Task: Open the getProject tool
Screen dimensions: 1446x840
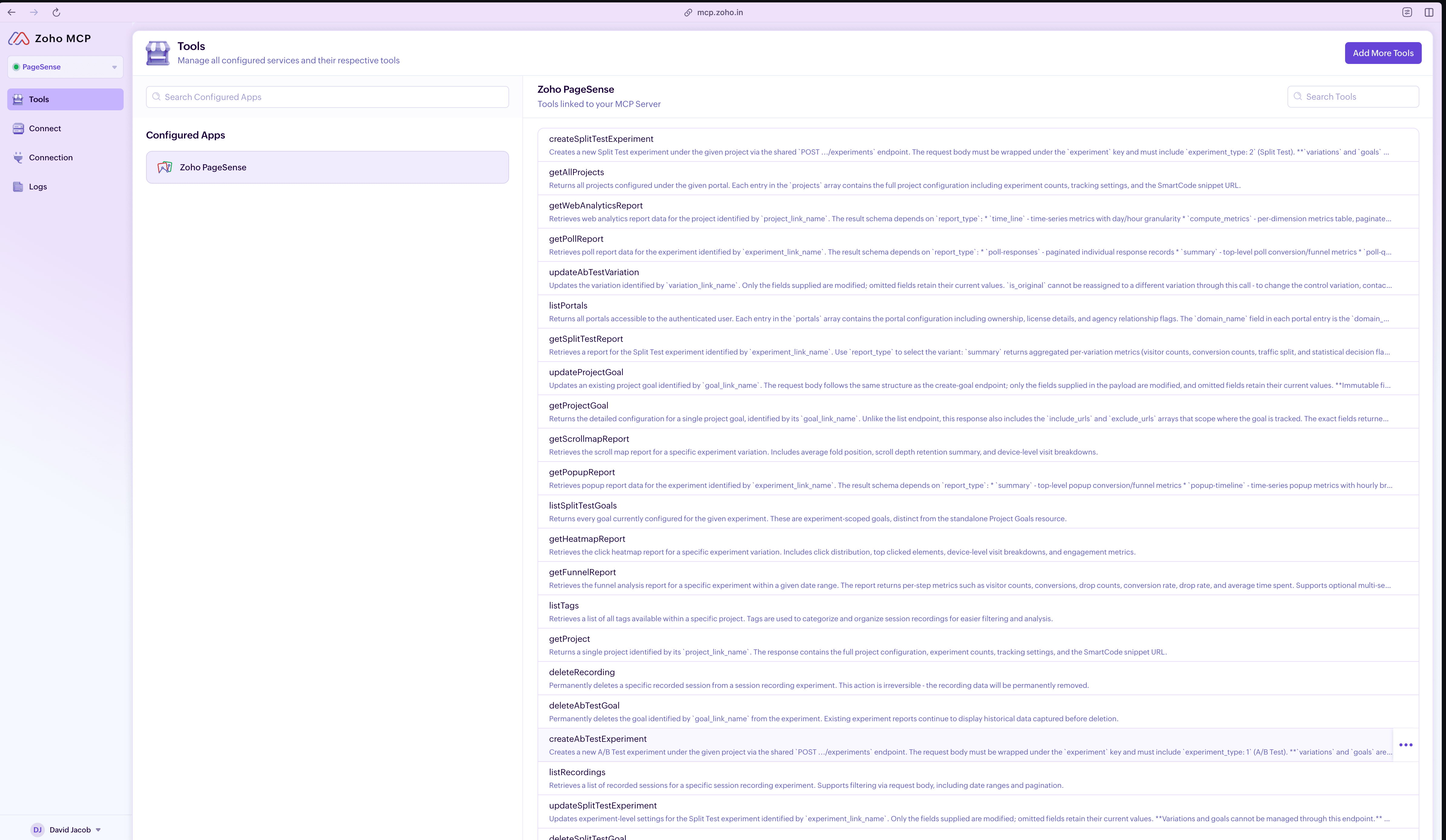Action: tap(978, 644)
